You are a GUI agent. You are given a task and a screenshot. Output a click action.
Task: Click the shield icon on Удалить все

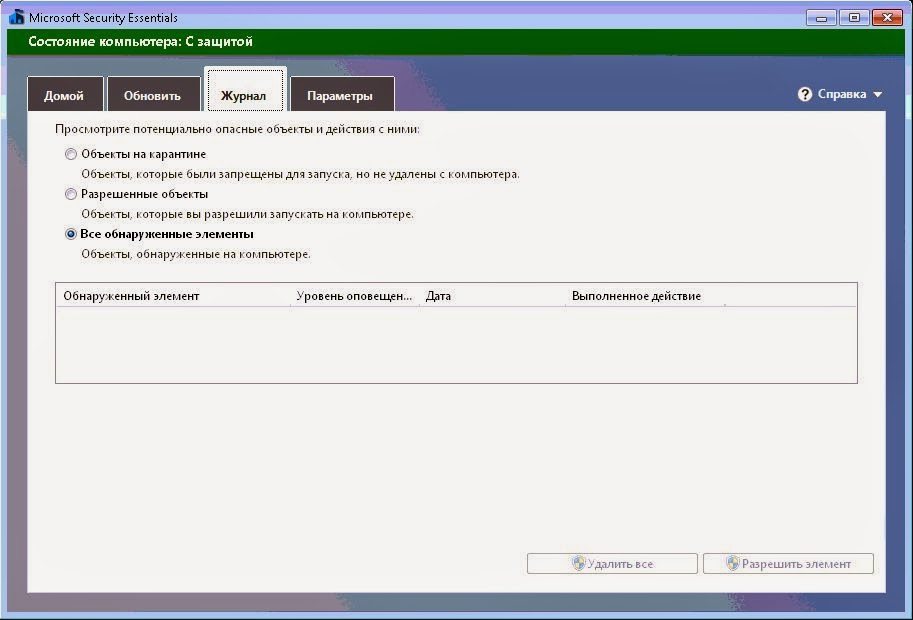coord(578,563)
